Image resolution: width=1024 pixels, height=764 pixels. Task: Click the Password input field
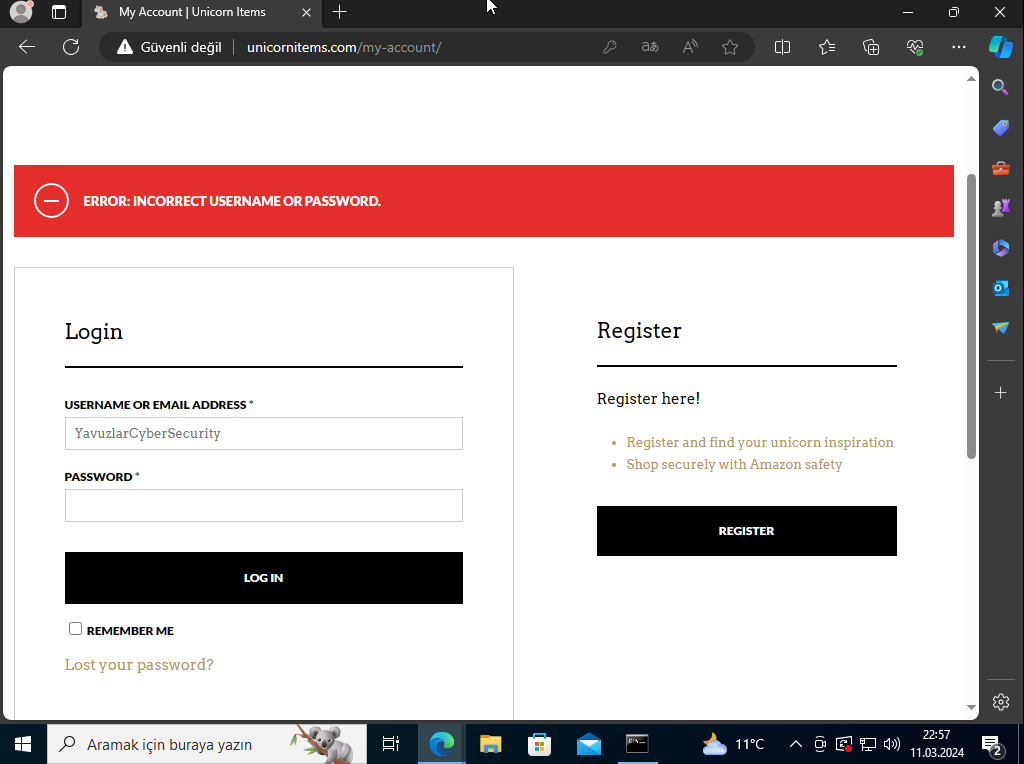(x=263, y=505)
